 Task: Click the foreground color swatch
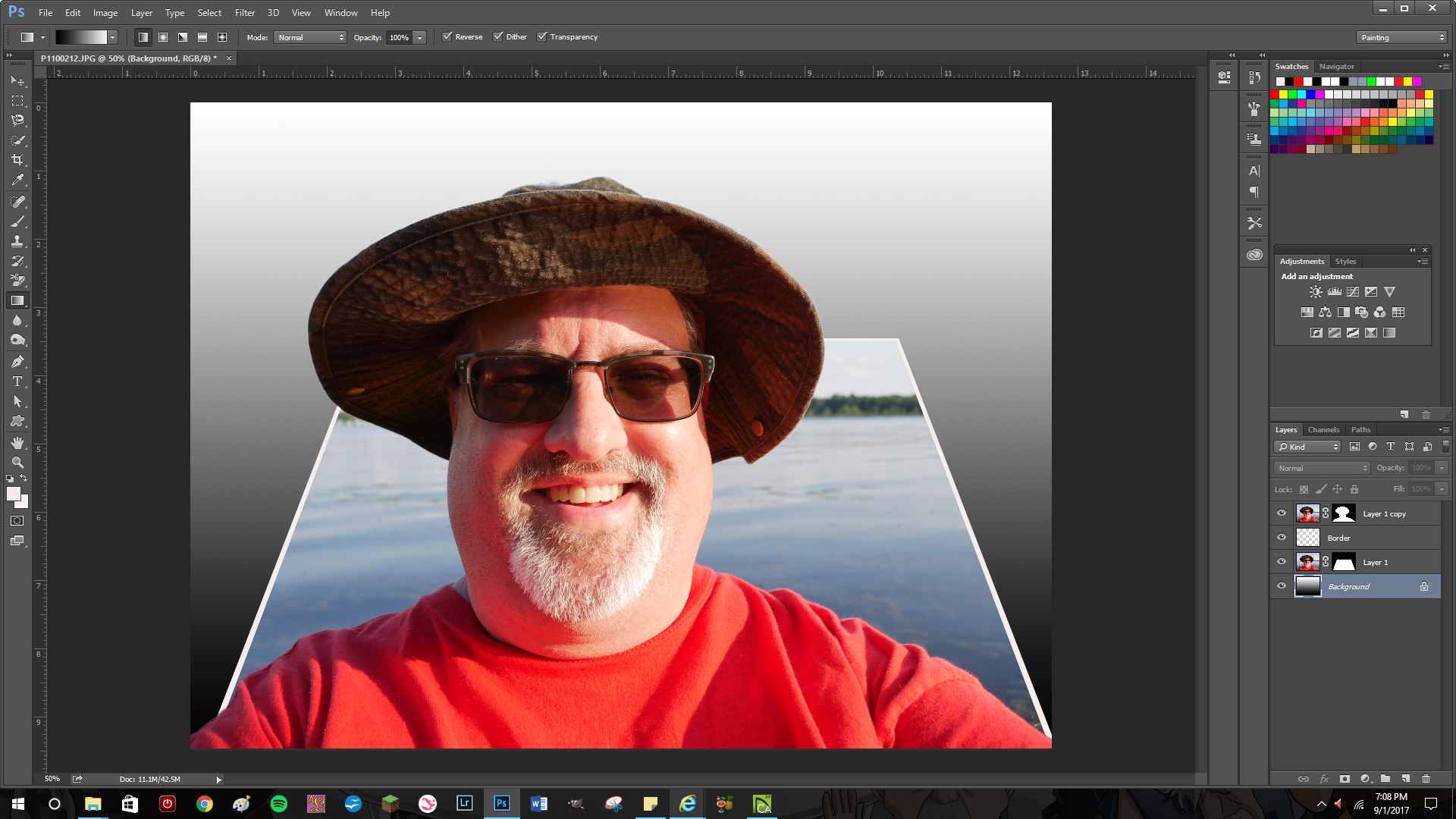[13, 494]
